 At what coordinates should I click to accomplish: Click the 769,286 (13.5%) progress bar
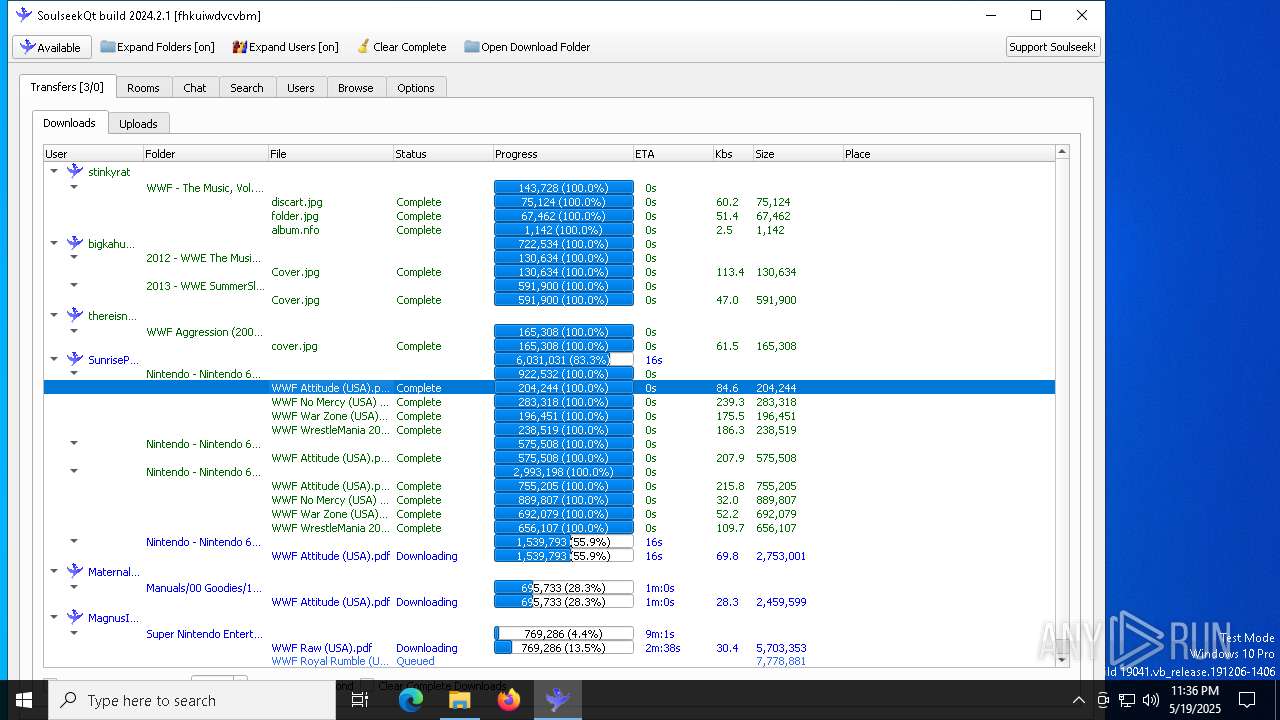click(x=564, y=648)
